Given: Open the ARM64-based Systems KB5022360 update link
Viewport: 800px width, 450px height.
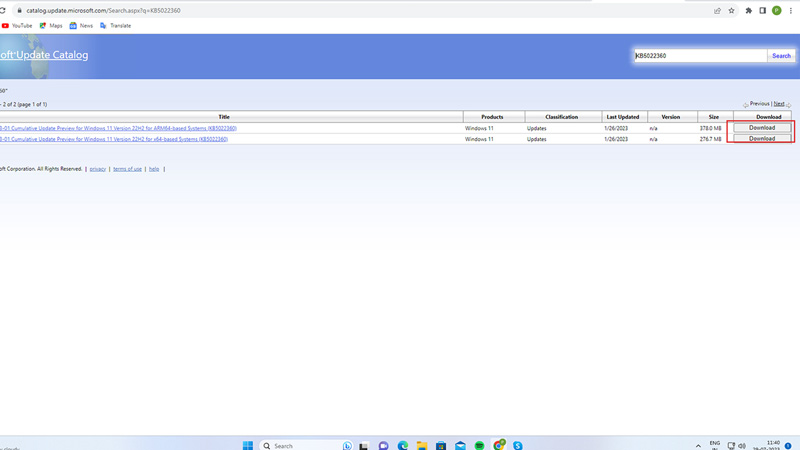Looking at the screenshot, I should [118, 128].
